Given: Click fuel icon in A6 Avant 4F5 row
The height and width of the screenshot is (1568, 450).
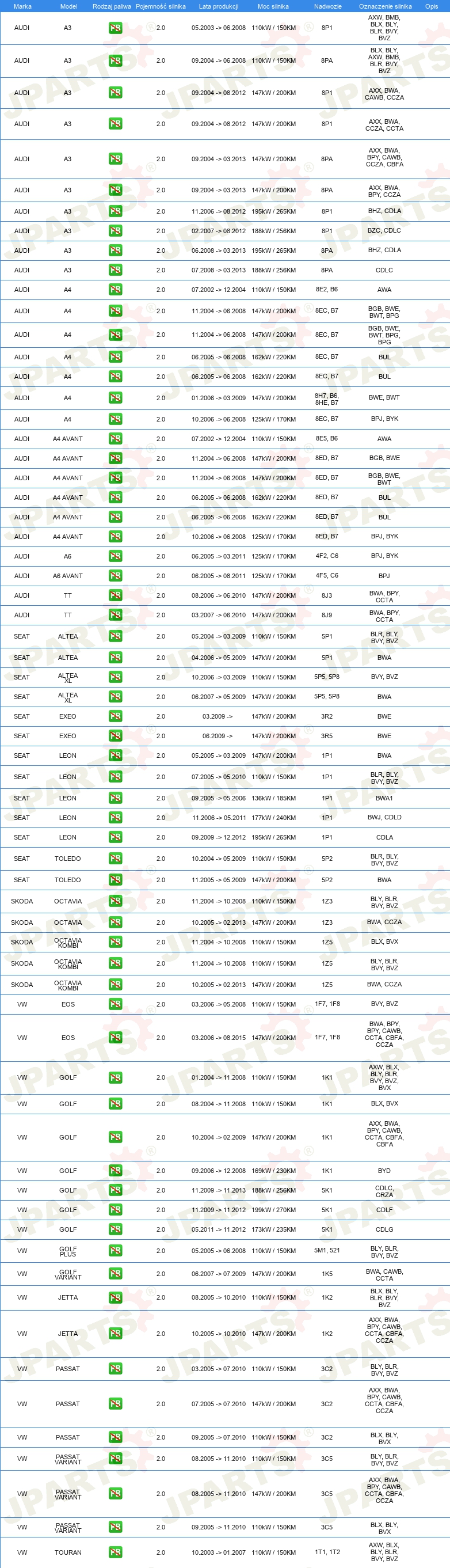Looking at the screenshot, I should click(x=115, y=575).
